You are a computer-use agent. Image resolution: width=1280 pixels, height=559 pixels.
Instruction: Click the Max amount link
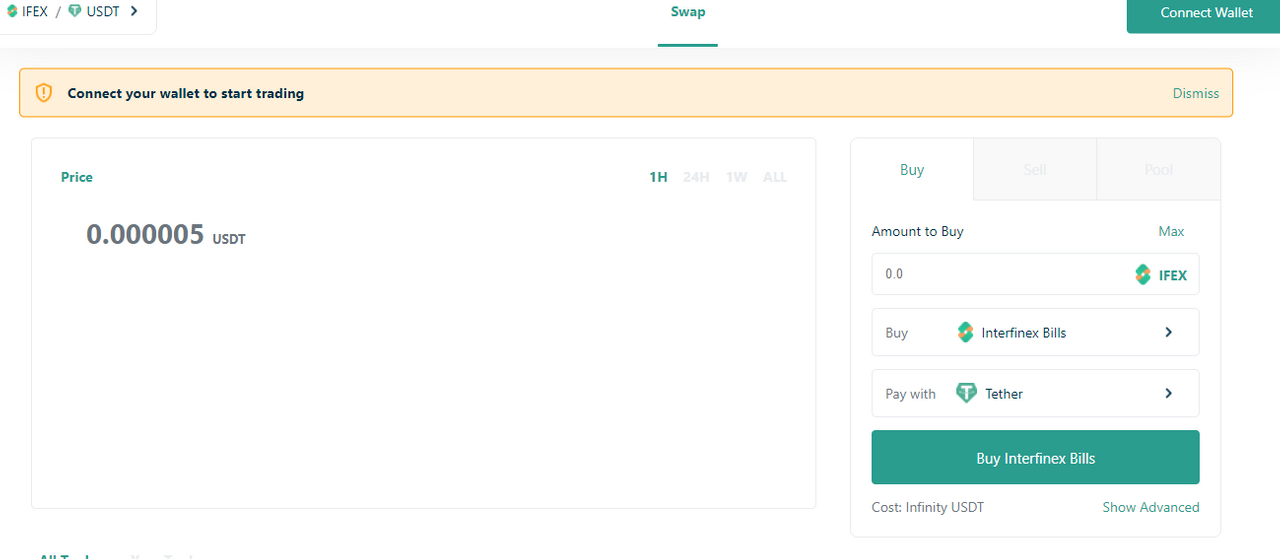(x=1171, y=231)
